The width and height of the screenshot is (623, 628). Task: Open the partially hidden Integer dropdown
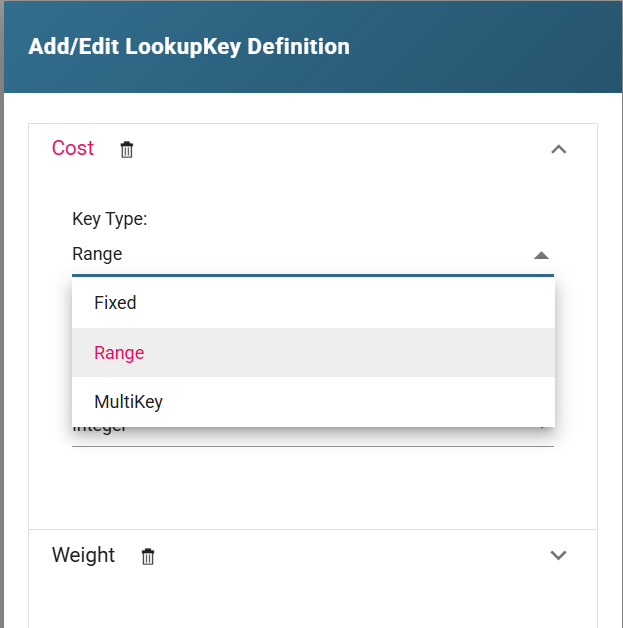click(x=300, y=435)
